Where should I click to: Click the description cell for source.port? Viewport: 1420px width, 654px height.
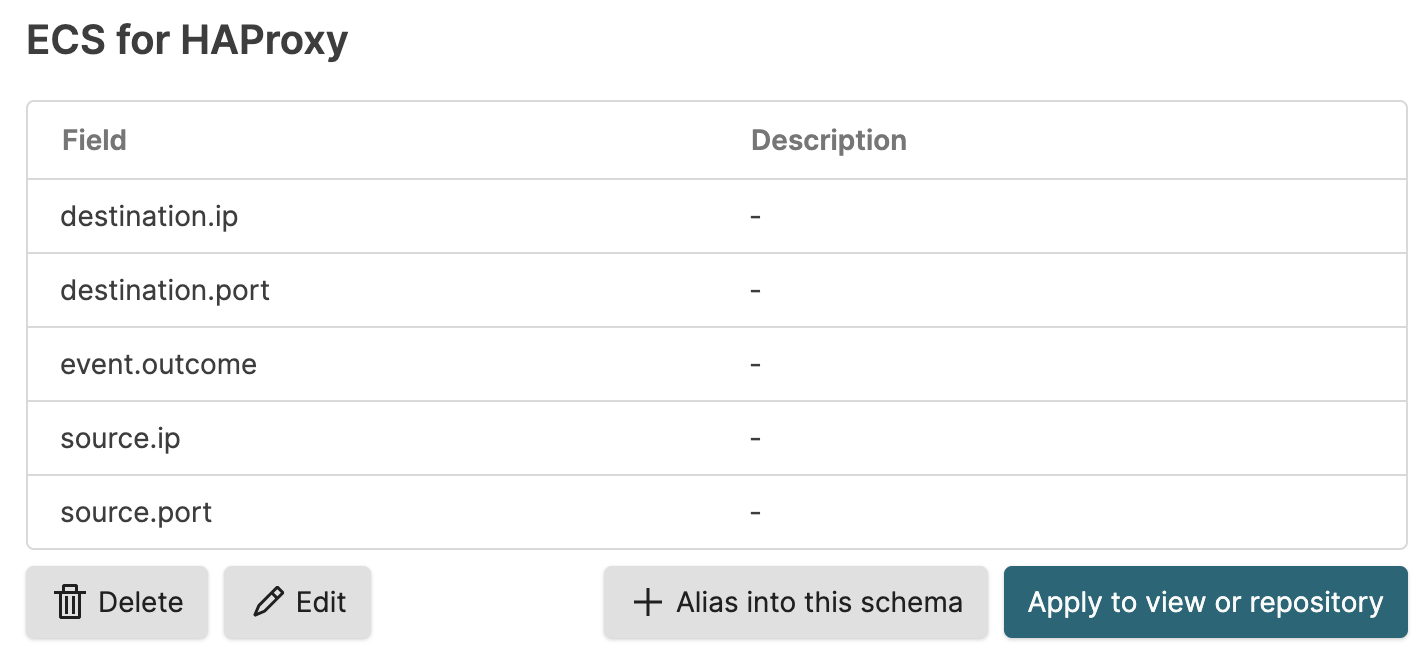(x=755, y=512)
